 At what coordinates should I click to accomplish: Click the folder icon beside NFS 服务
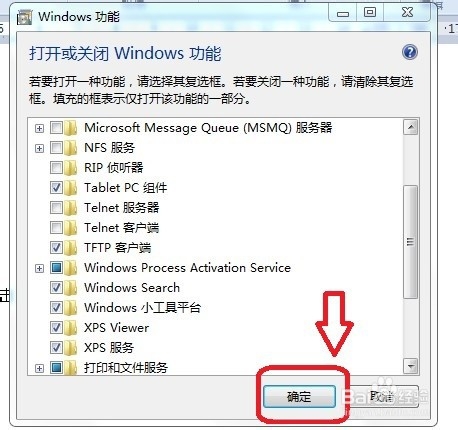tap(71, 148)
